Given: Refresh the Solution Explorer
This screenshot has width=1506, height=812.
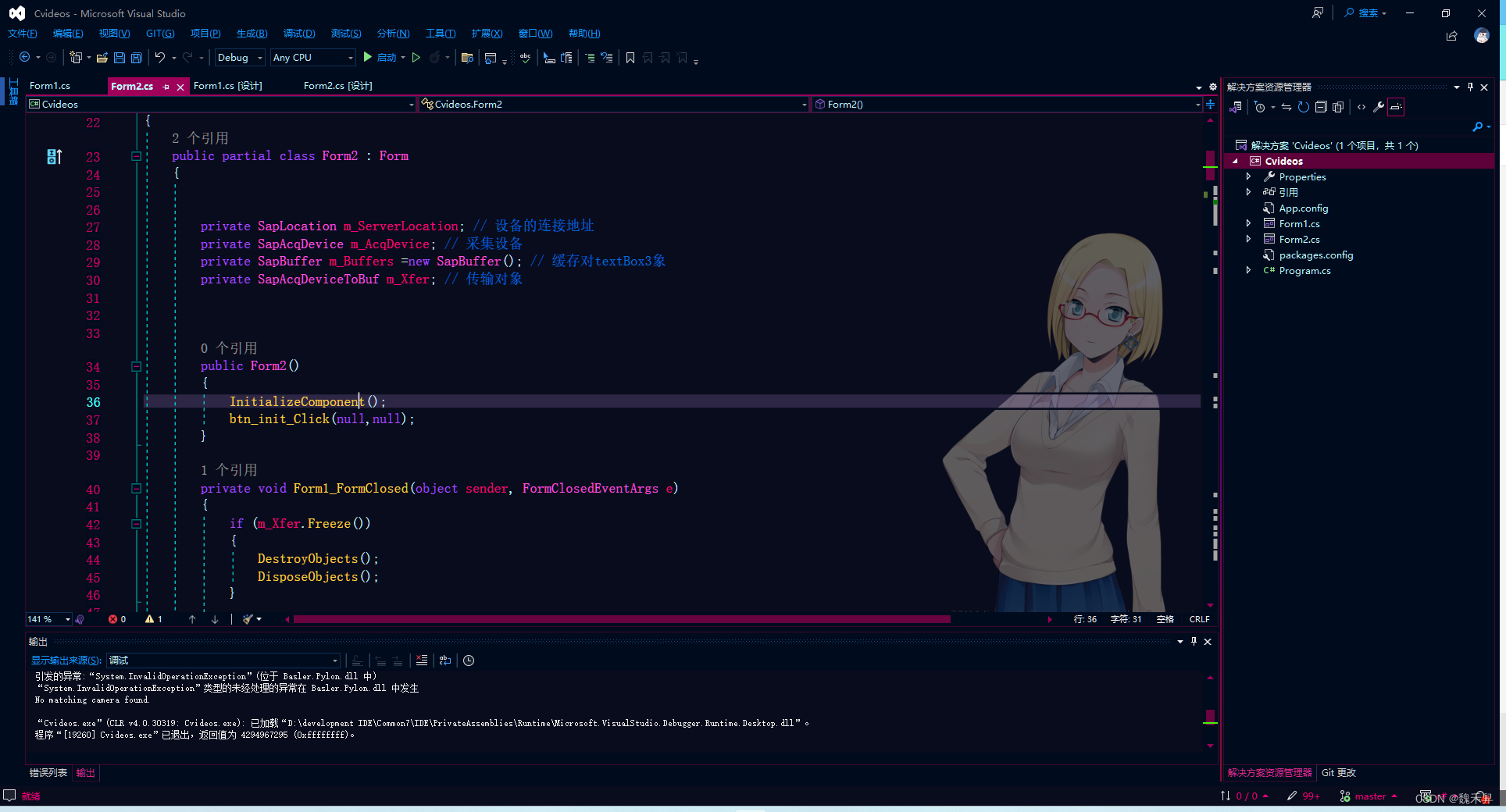Looking at the screenshot, I should point(1303,107).
